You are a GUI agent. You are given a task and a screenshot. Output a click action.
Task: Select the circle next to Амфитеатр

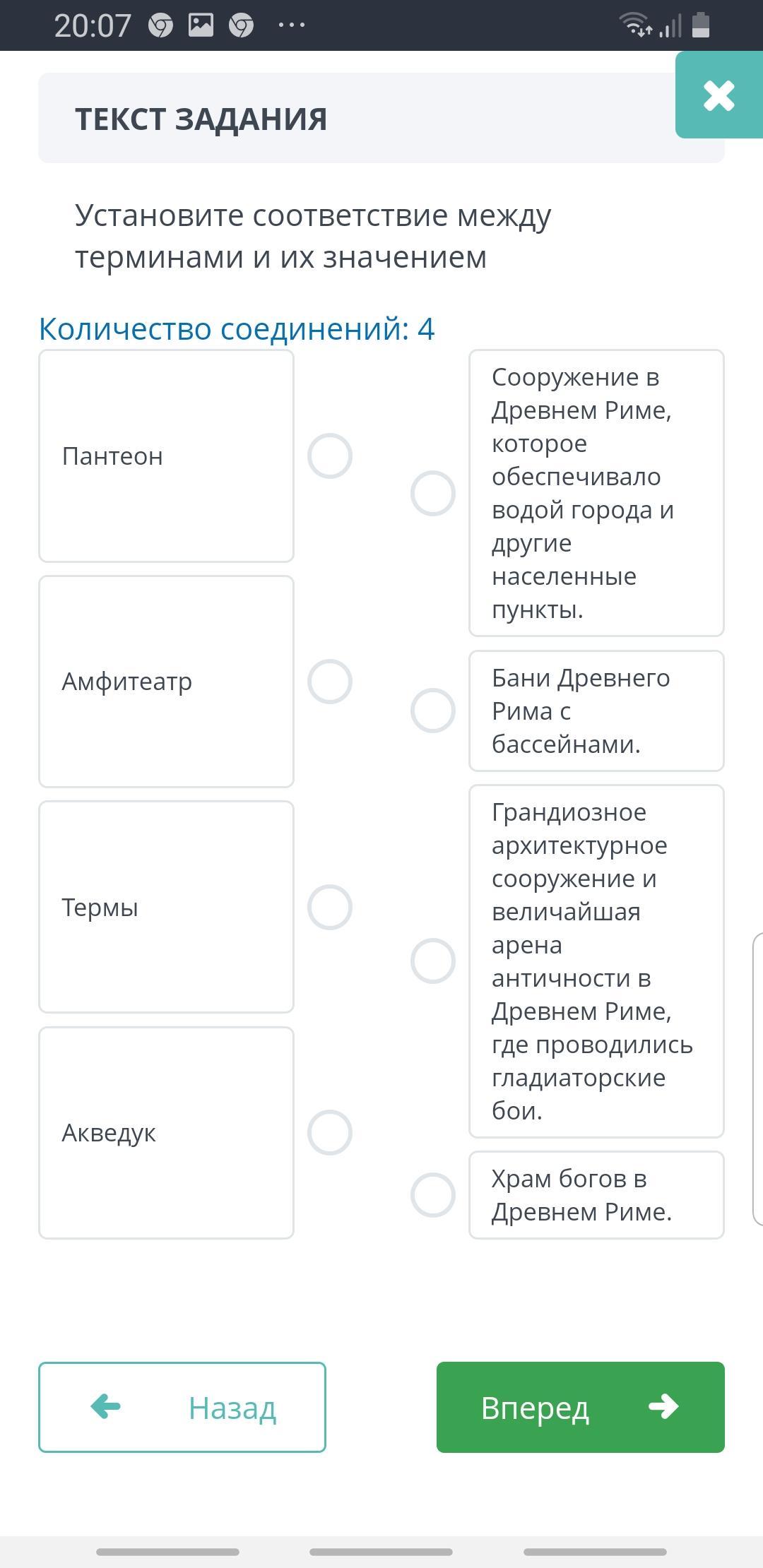(330, 682)
